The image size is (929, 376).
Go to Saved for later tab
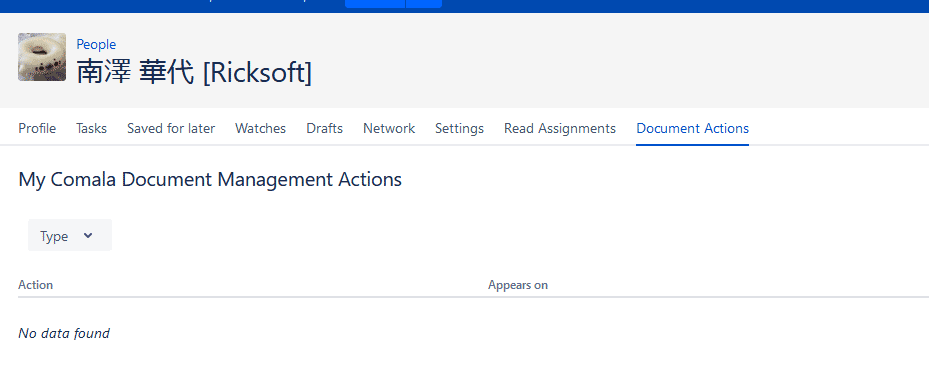tap(171, 128)
